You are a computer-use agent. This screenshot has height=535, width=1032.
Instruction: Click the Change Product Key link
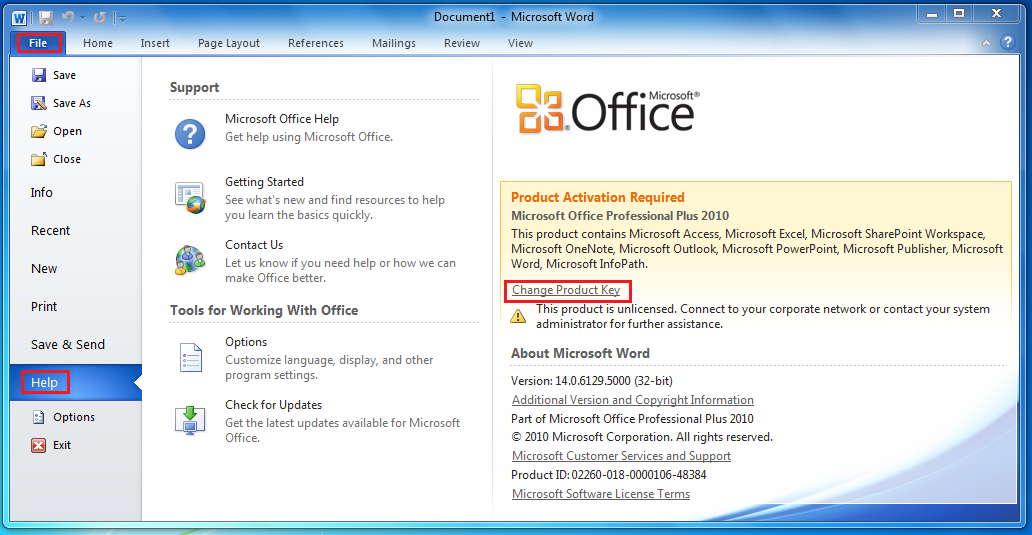coord(566,290)
